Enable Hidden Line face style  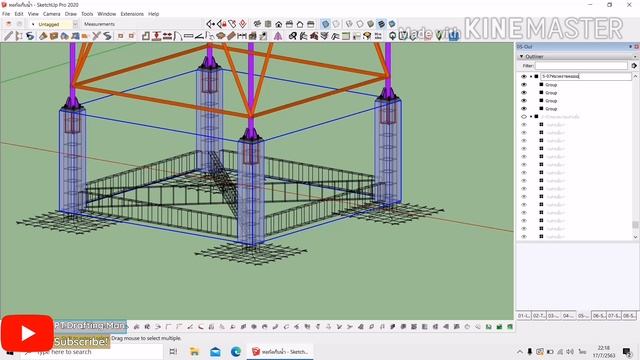pyautogui.click(x=360, y=24)
